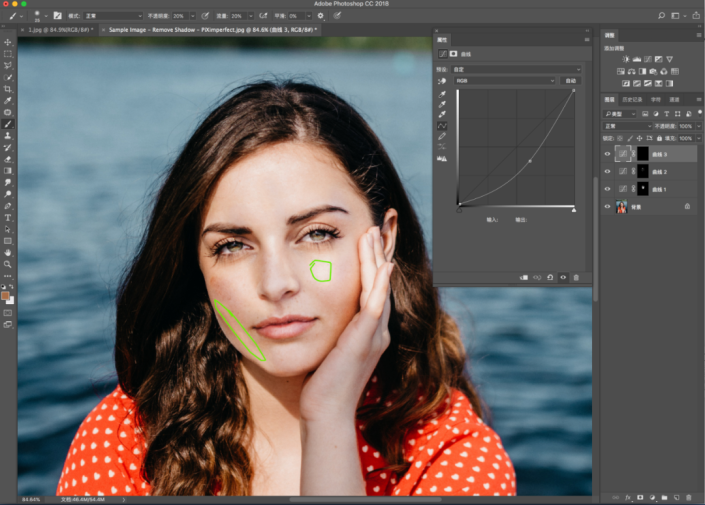Select the Zoom magnifier tool
The width and height of the screenshot is (705, 505).
tap(8, 264)
